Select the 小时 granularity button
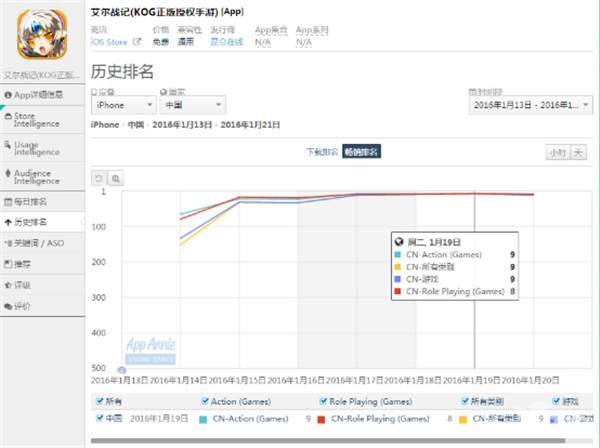 (x=558, y=153)
